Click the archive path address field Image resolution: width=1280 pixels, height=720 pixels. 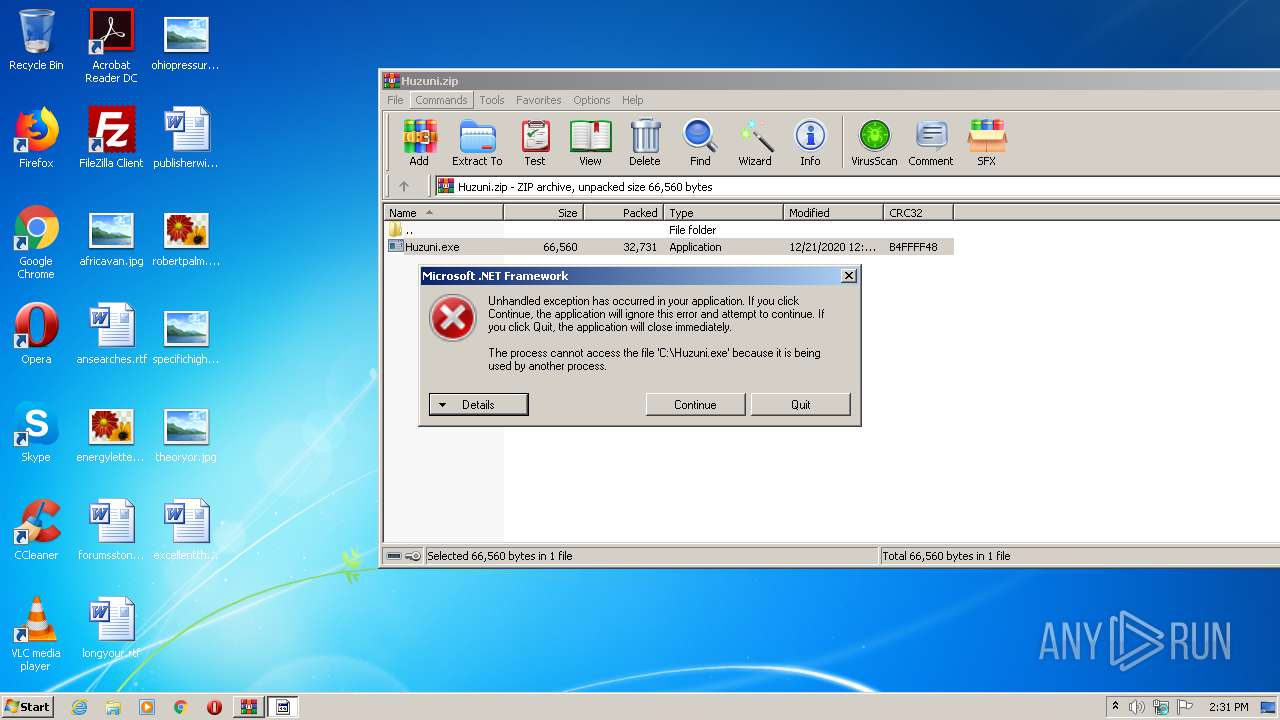[x=856, y=186]
